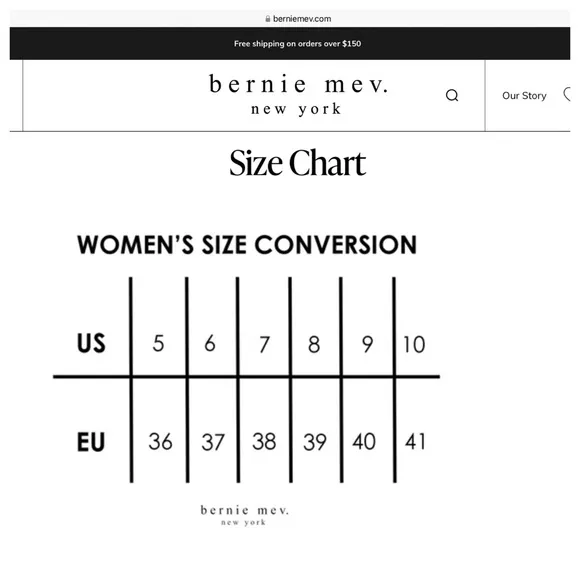The height and width of the screenshot is (580, 580).
Task: Select US size 8 cell
Action: 314,344
